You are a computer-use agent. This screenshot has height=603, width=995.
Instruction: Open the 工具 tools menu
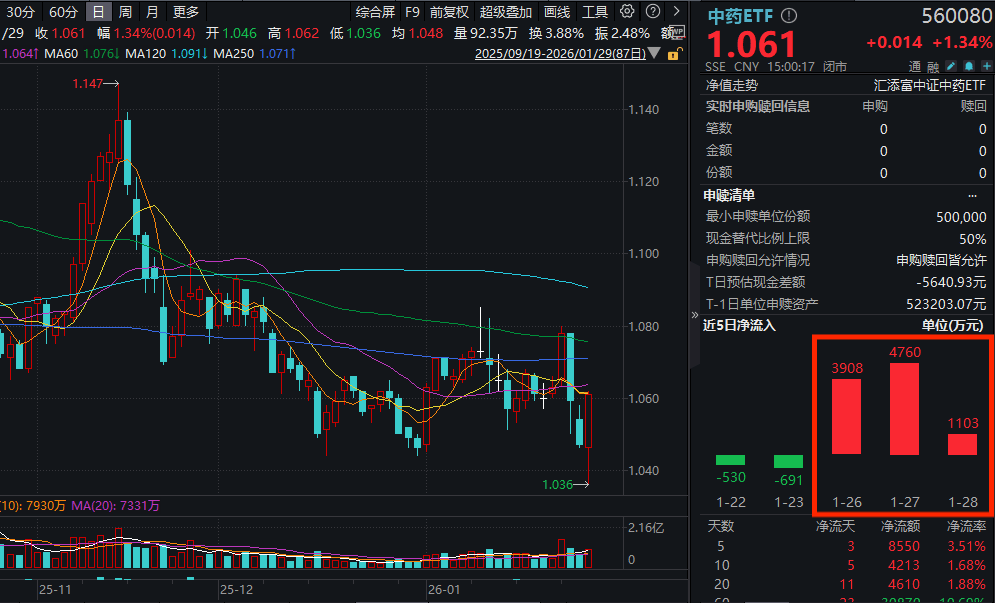pos(595,13)
